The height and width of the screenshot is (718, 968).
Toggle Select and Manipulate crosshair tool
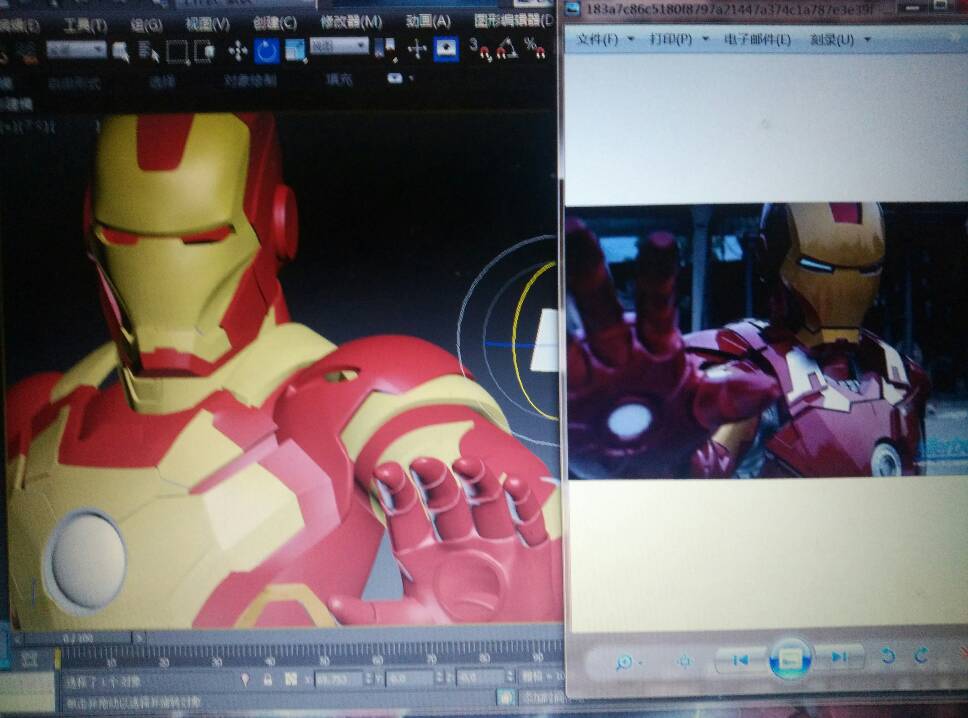[x=417, y=49]
